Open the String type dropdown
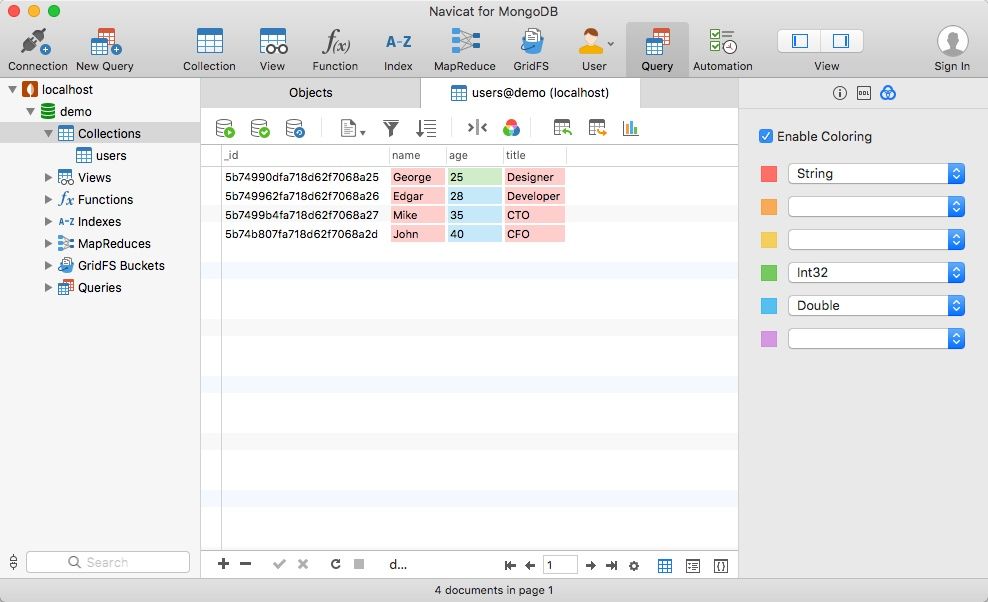Image resolution: width=988 pixels, height=602 pixels. (x=876, y=173)
